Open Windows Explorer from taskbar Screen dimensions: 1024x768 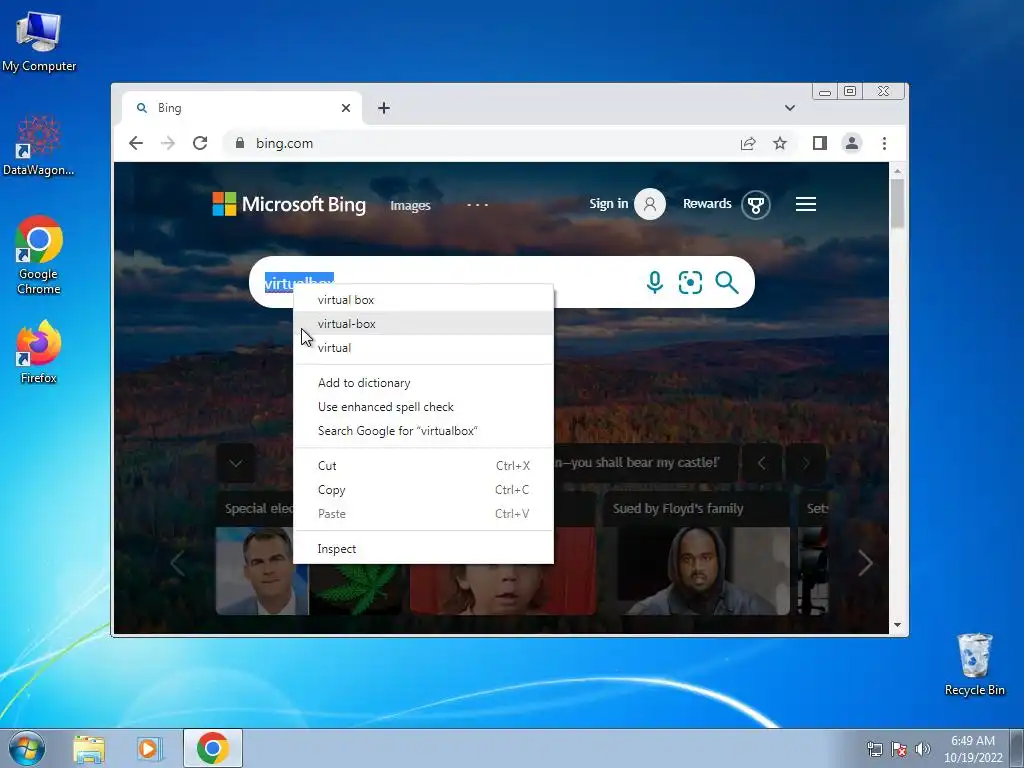89,748
